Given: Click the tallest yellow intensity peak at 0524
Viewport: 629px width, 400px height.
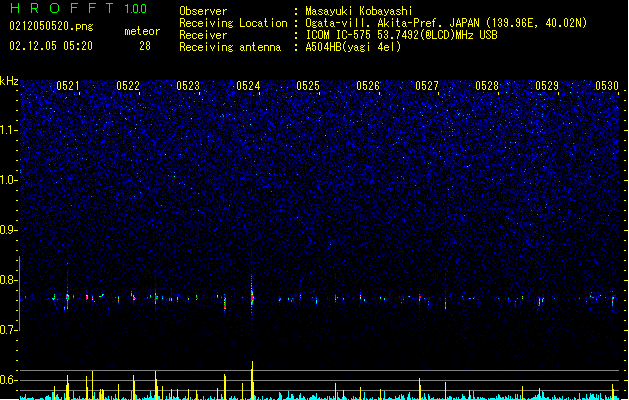Looking at the screenshot, I should point(252,380).
